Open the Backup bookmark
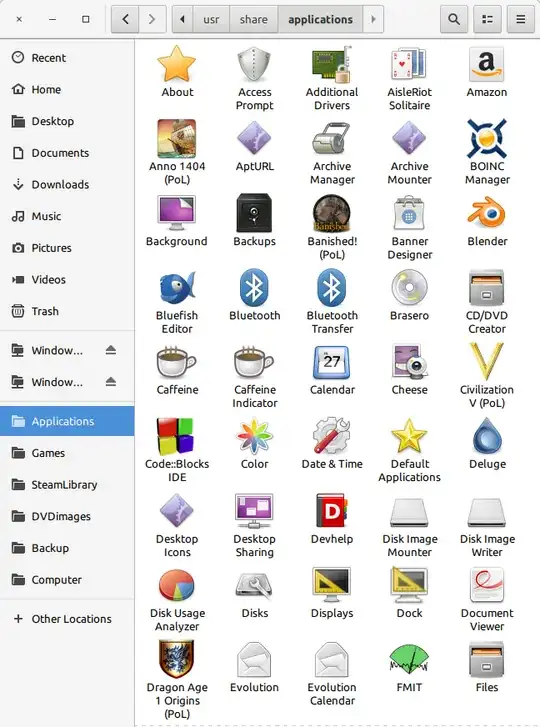The width and height of the screenshot is (540, 727). point(67,548)
